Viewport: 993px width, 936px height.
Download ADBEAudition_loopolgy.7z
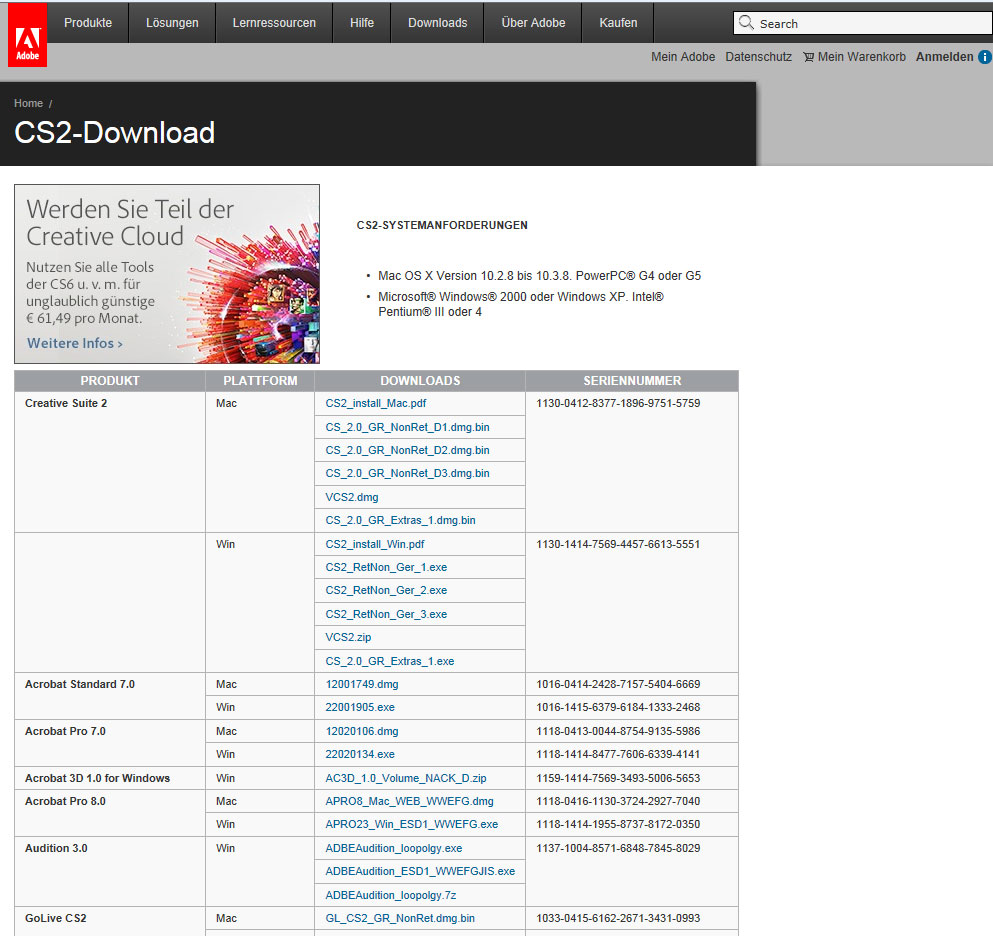pyautogui.click(x=391, y=895)
